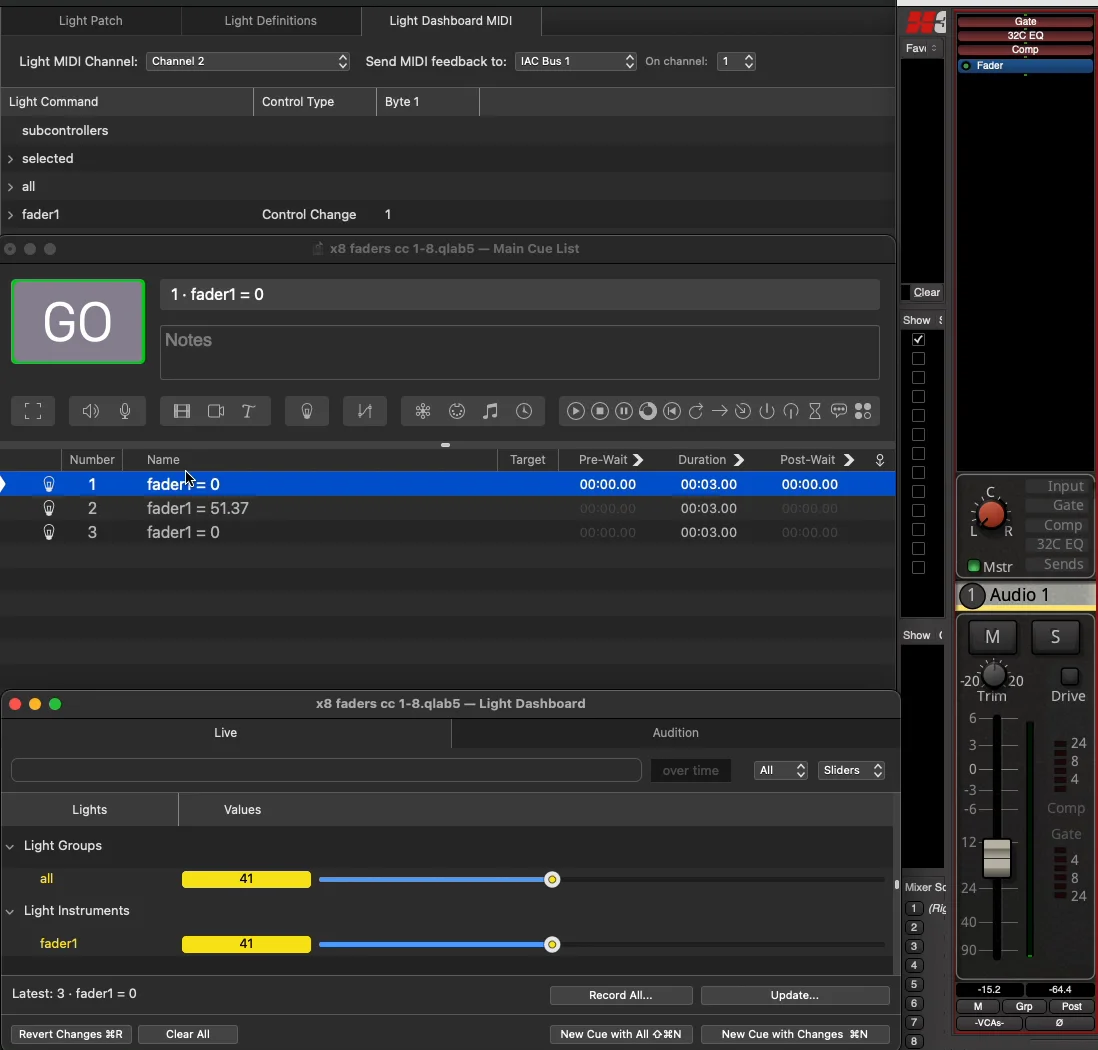This screenshot has width=1098, height=1050.
Task: Toggle the green Mstr indicator
Action: [x=973, y=566]
